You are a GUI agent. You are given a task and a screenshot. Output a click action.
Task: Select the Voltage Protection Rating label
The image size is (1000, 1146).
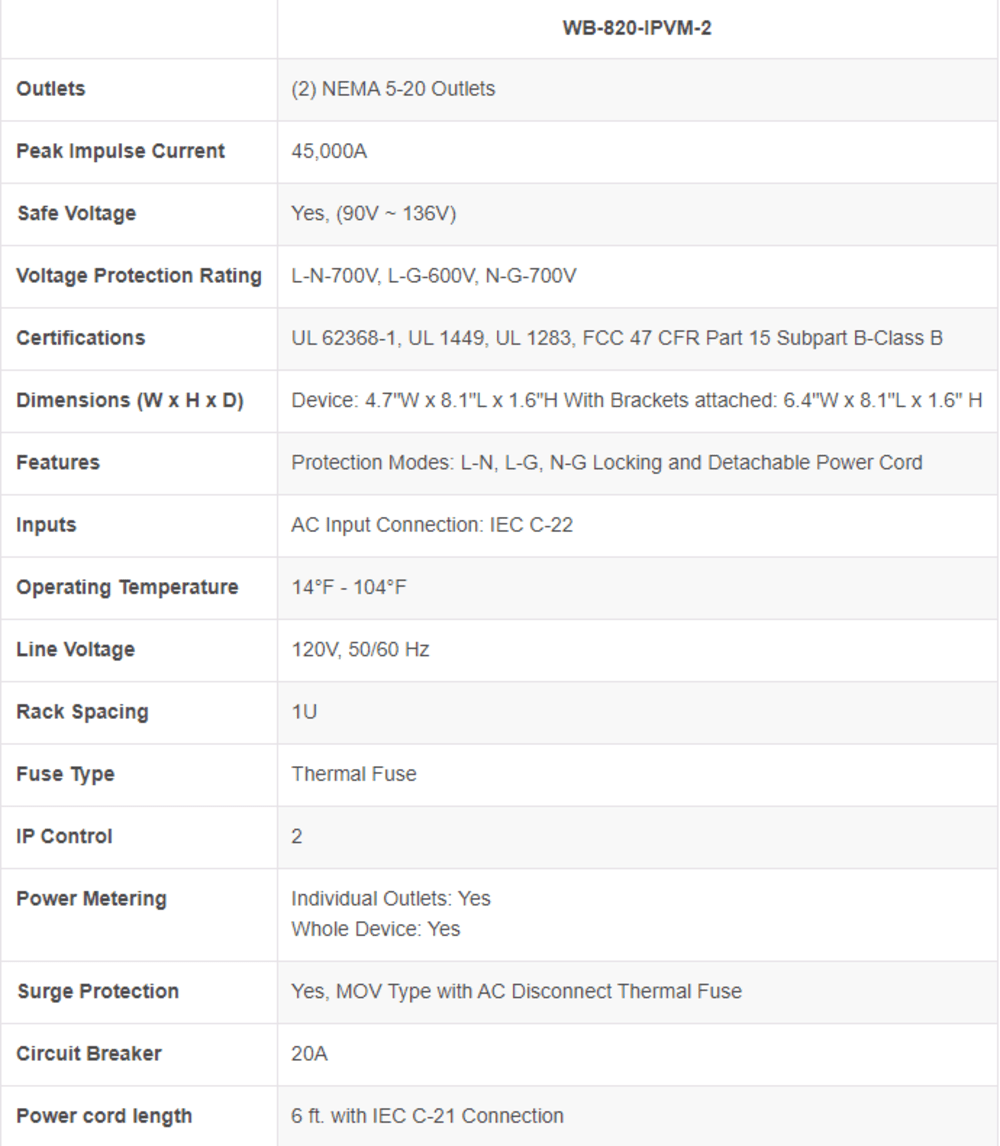click(x=139, y=276)
